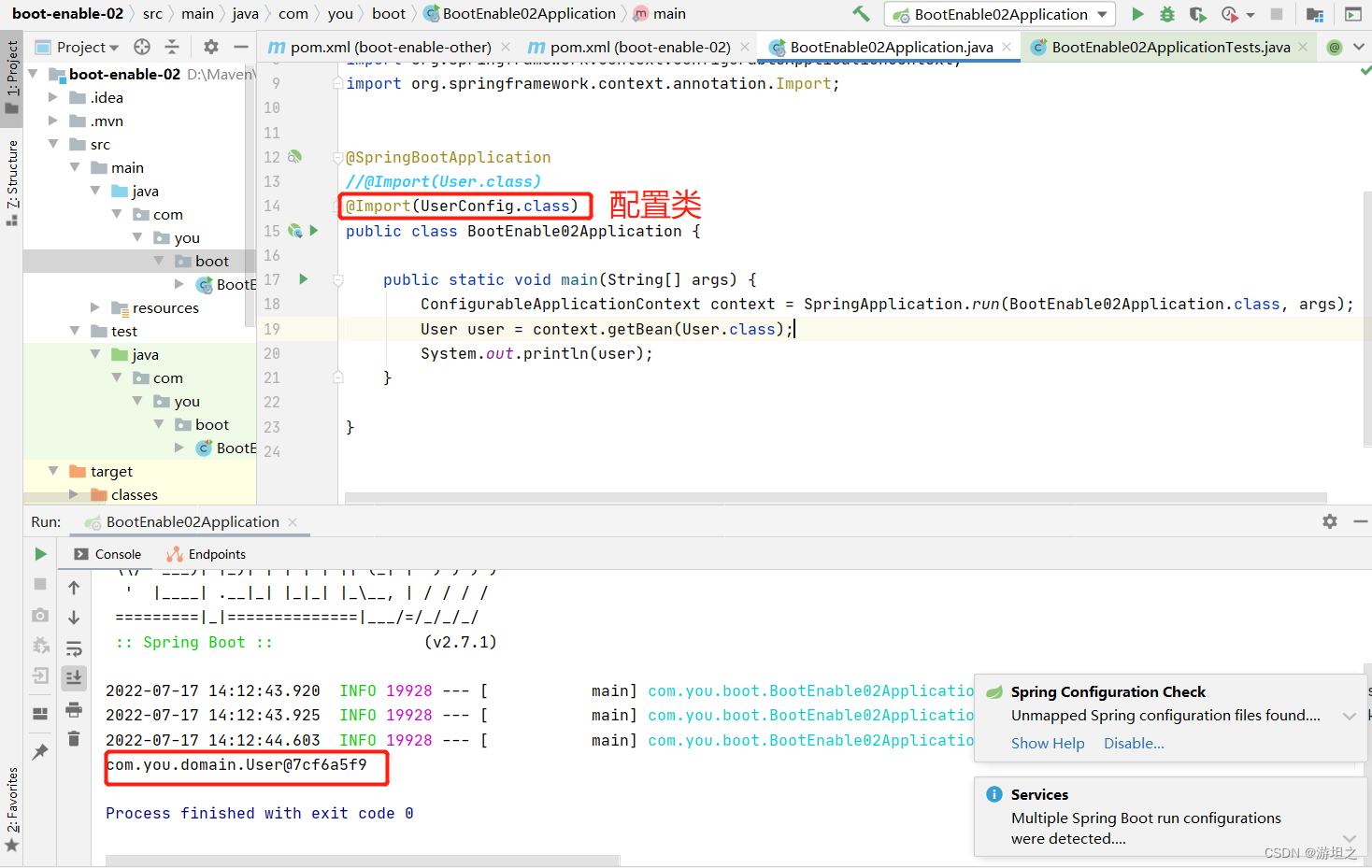The image size is (1372, 868).
Task: Run BootEnable02Application with Coverage
Action: (x=1196, y=14)
